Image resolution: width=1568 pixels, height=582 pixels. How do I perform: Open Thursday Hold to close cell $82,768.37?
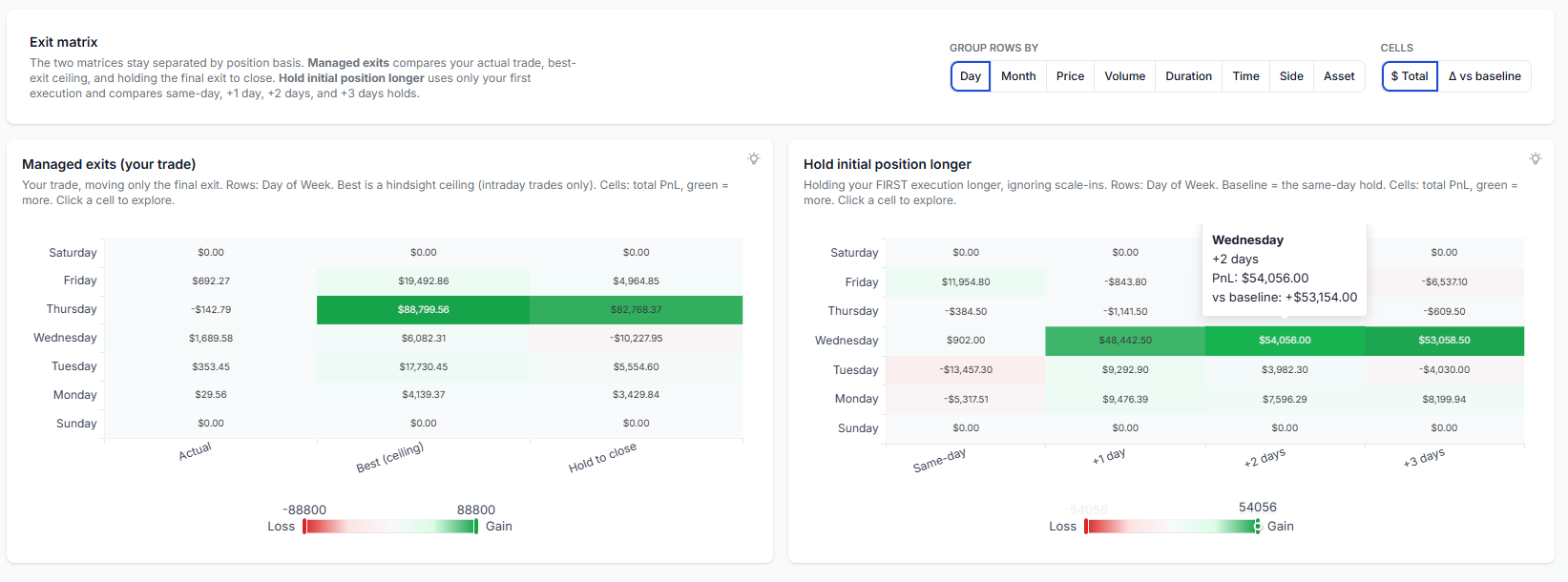coord(637,309)
